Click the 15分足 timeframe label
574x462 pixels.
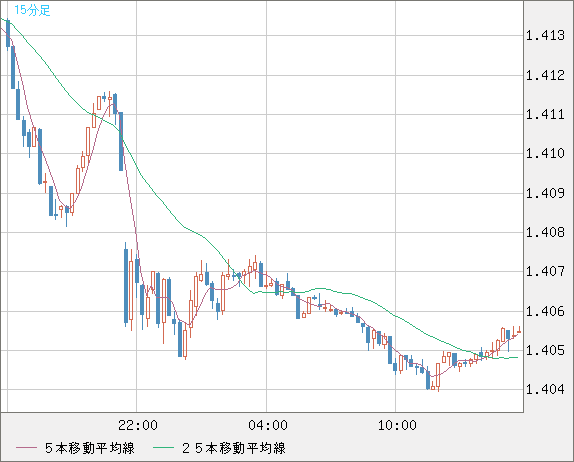(32, 10)
